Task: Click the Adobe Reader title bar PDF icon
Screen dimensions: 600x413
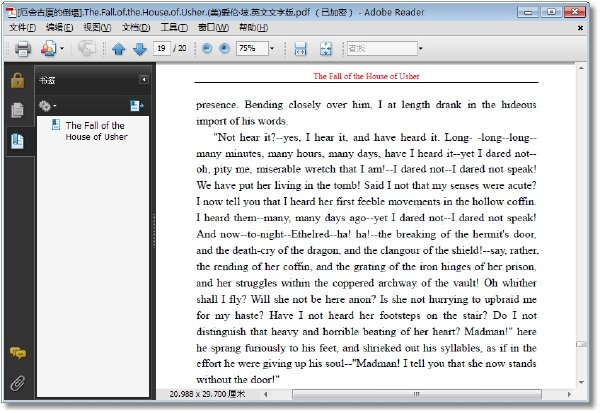Action: tap(12, 12)
